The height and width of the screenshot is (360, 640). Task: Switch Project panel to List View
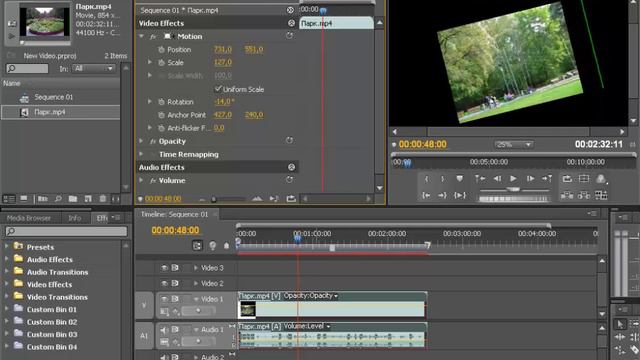(x=9, y=199)
